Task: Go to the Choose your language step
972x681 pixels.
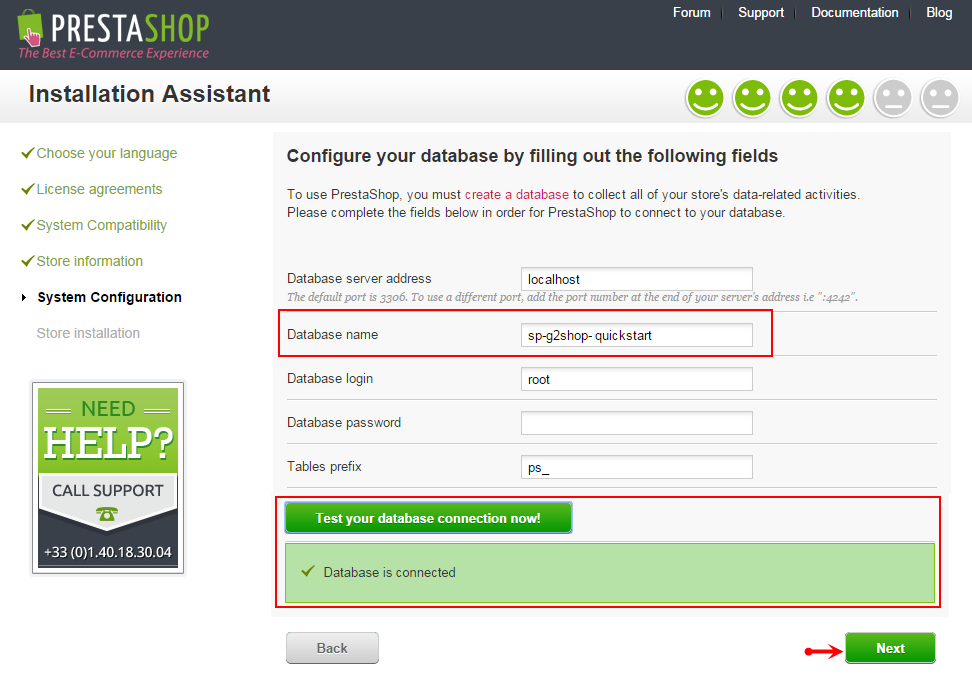Action: tap(107, 153)
